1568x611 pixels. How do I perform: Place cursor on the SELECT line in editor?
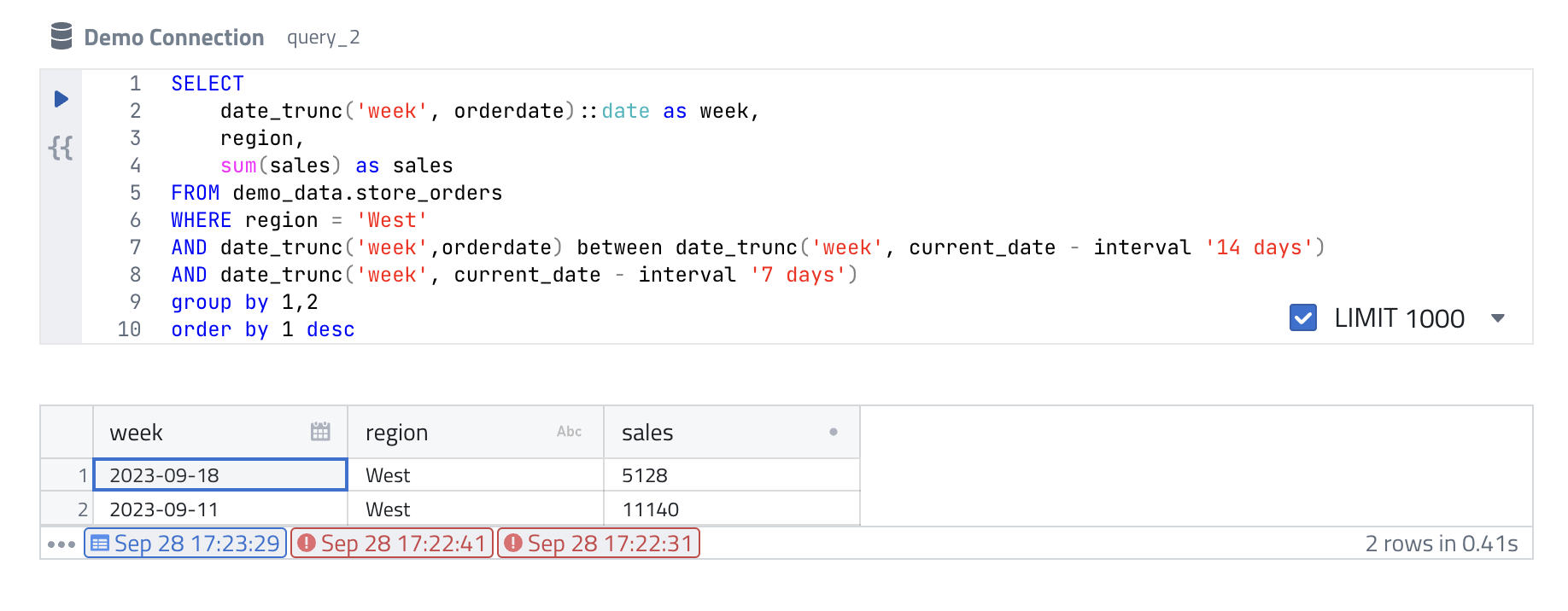coord(208,84)
